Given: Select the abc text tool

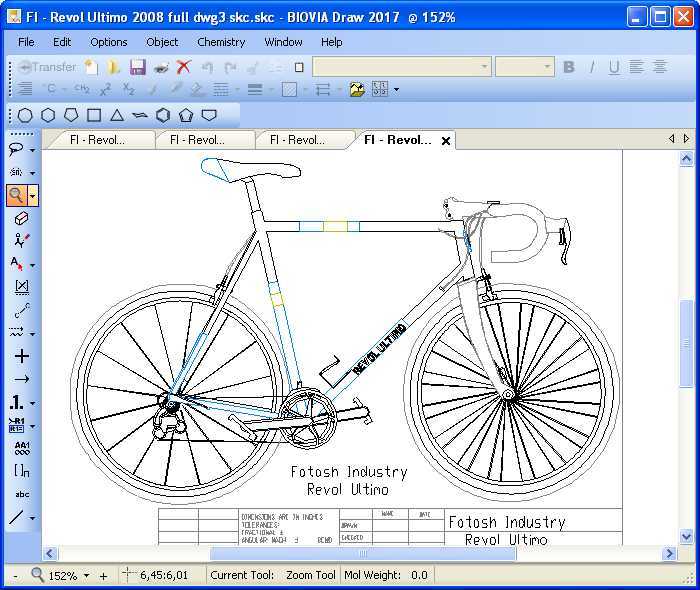Looking at the screenshot, I should (x=21, y=494).
